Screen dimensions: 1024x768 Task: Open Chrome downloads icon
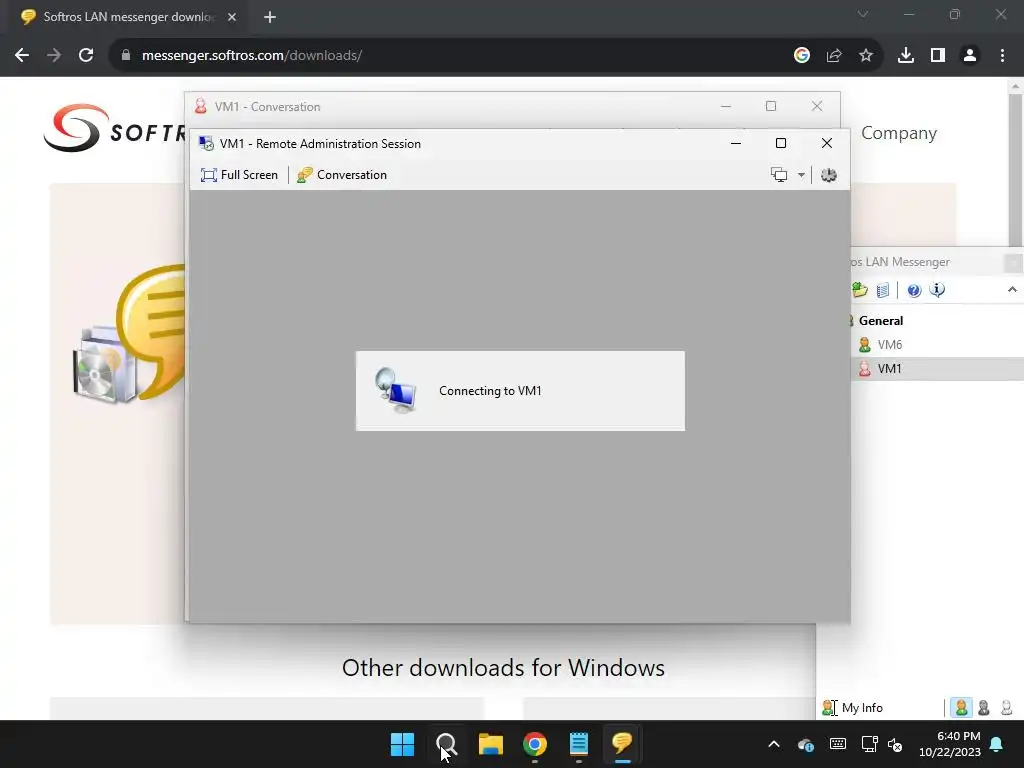pos(906,56)
